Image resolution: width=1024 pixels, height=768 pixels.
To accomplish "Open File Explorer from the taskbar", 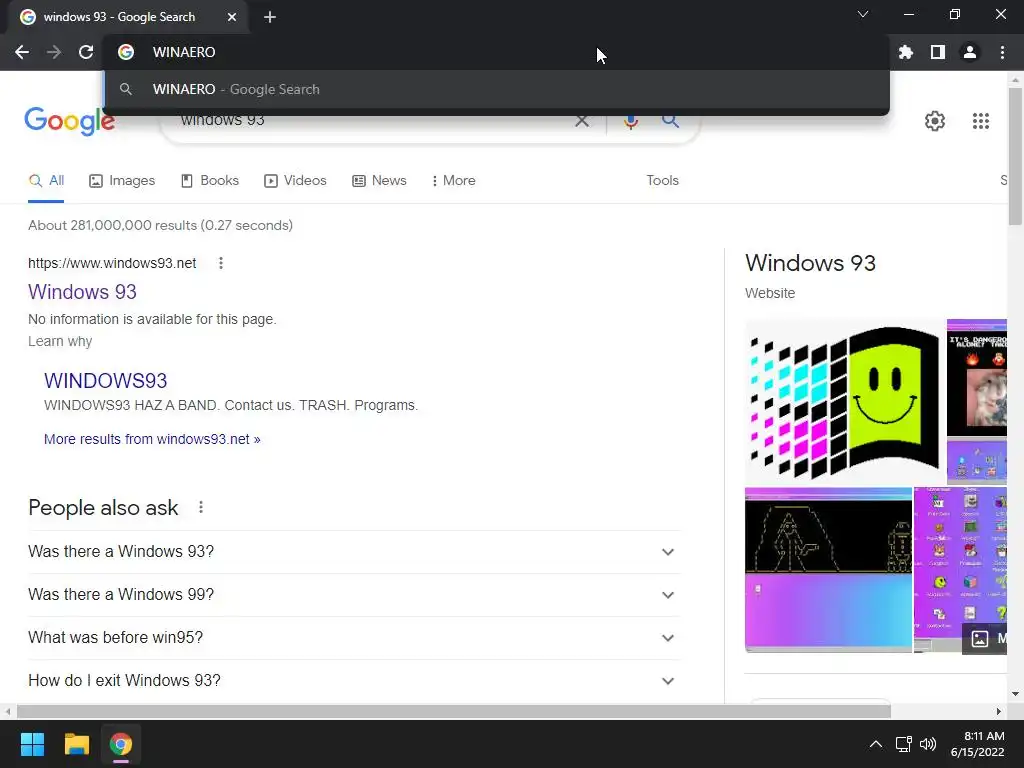I will coord(76,744).
